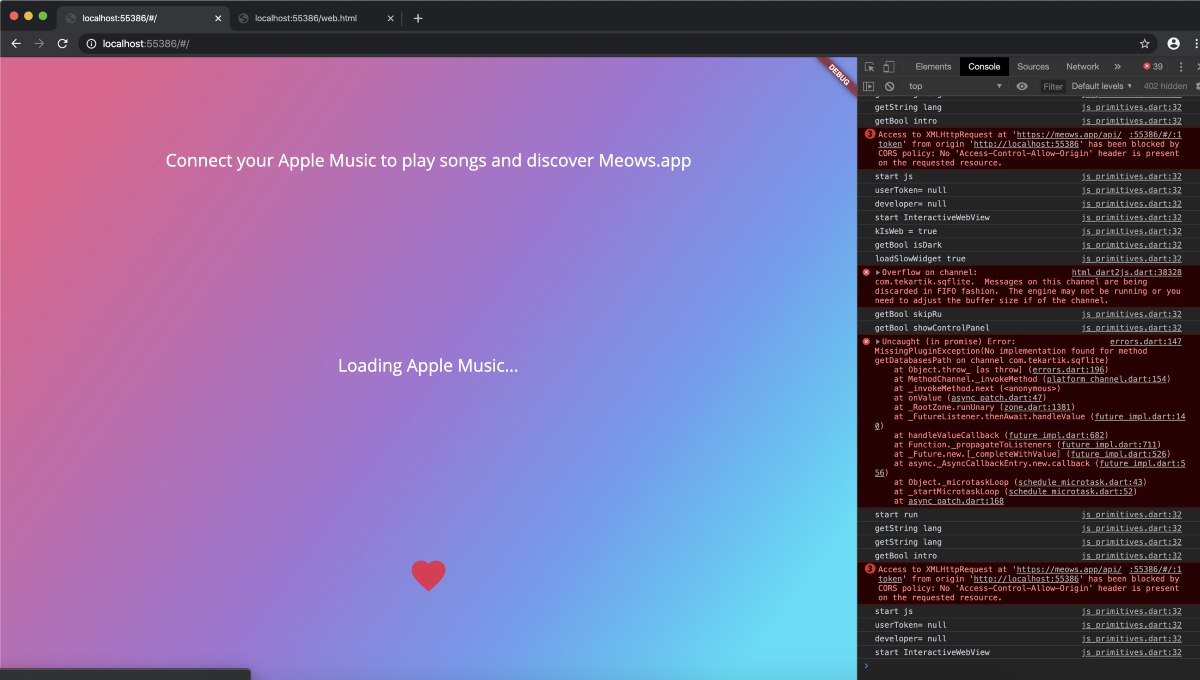This screenshot has height=680, width=1200.
Task: Bookmark this page with the star icon
Action: tap(1144, 44)
